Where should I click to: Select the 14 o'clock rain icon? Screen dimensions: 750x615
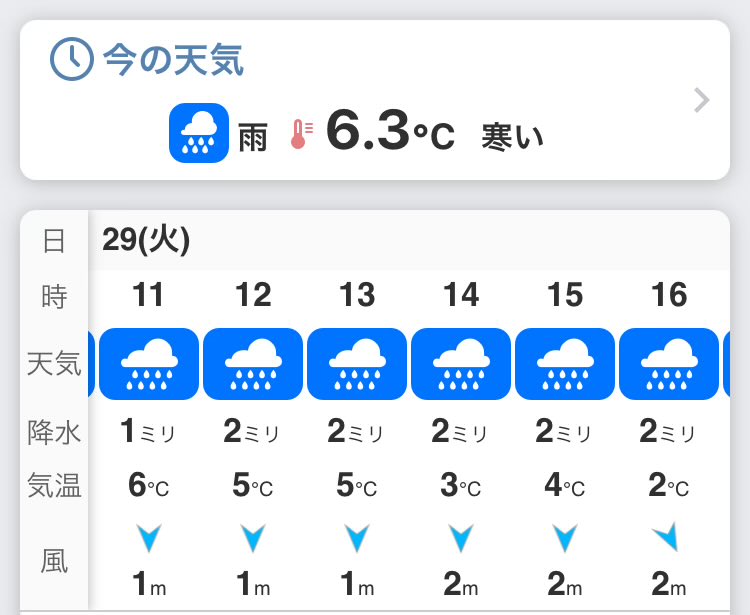[x=461, y=364]
